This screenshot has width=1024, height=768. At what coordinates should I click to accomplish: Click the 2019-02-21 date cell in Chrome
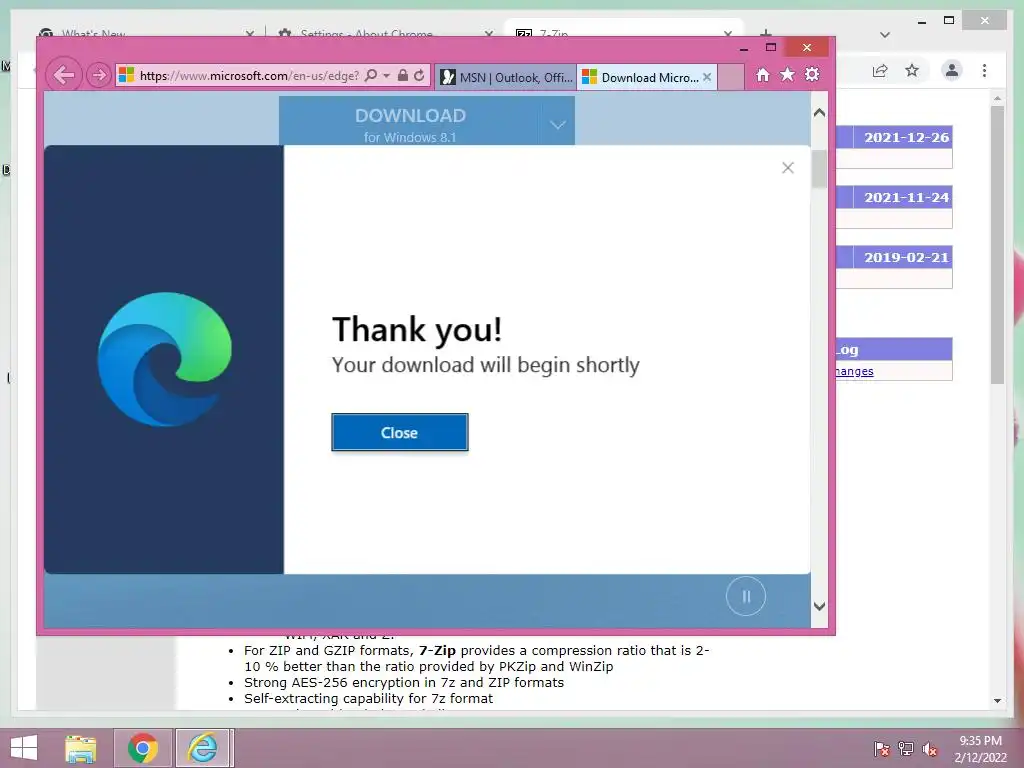pyautogui.click(x=903, y=257)
